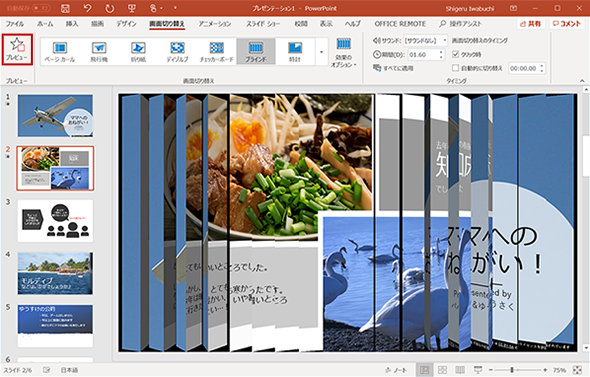
Task: Enable the automatic advance checkbox
Action: coord(456,68)
